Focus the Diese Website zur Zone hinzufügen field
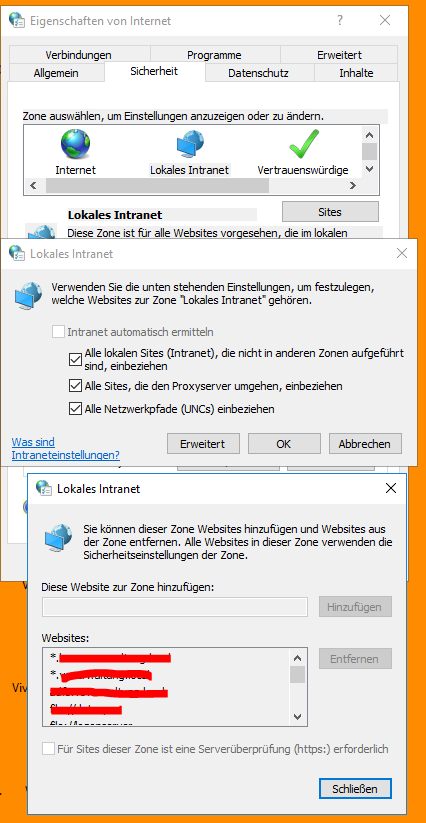 click(x=175, y=607)
